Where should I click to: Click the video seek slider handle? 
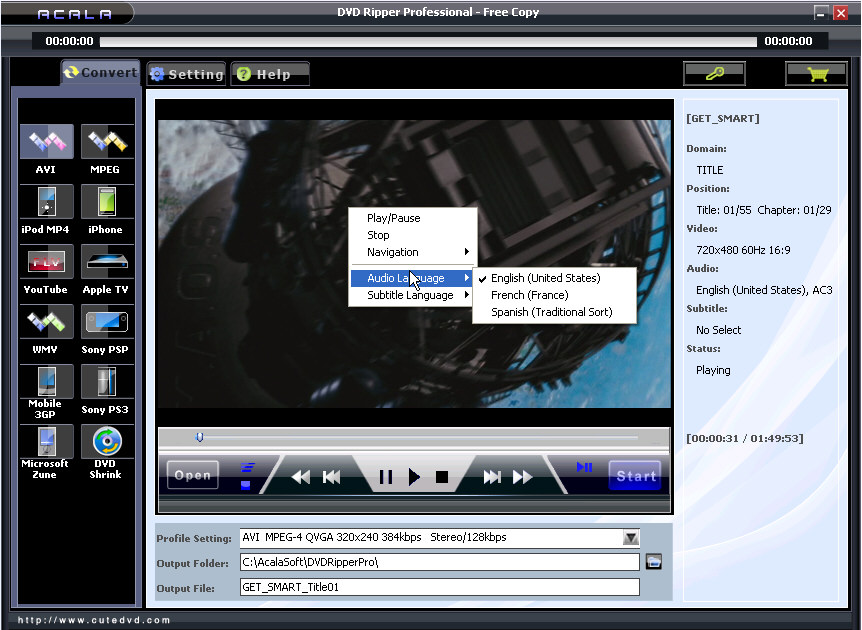[x=200, y=437]
